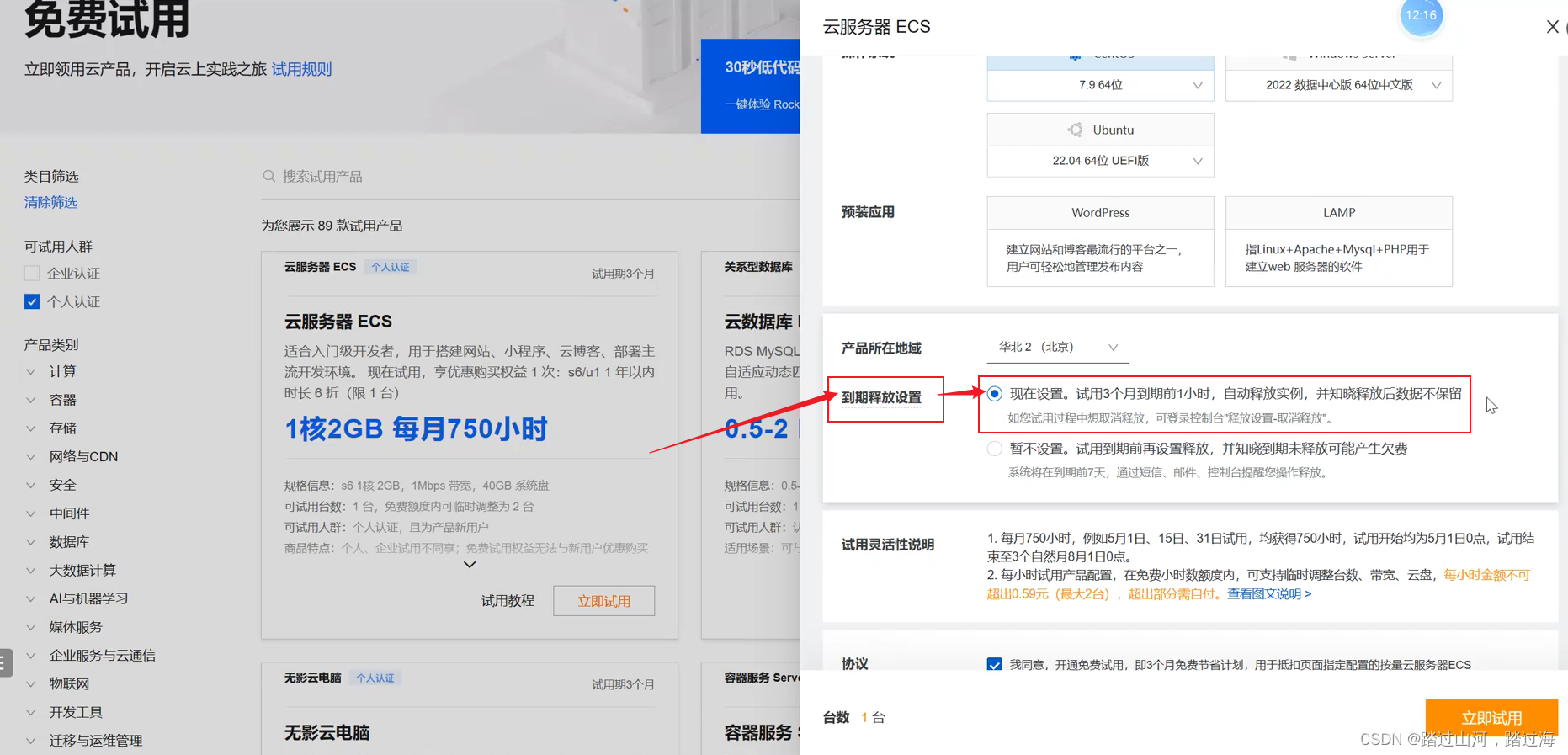Expand the 物联网 category
1568x755 pixels.
(x=31, y=683)
